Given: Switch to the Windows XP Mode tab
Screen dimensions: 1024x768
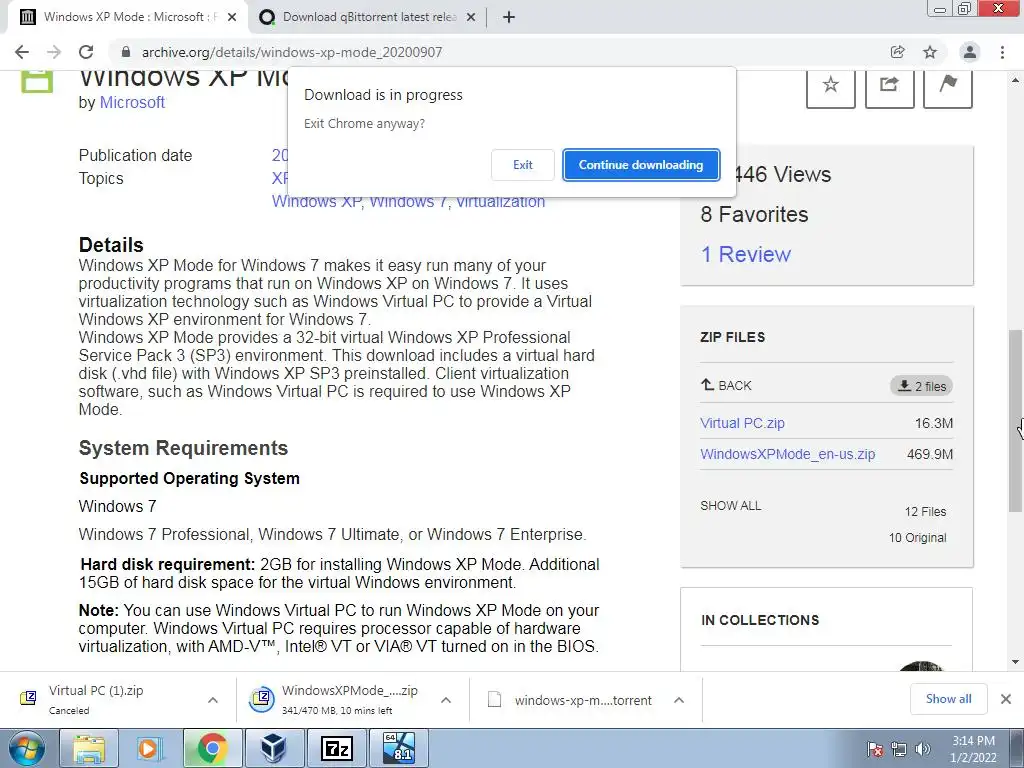Looking at the screenshot, I should (128, 17).
